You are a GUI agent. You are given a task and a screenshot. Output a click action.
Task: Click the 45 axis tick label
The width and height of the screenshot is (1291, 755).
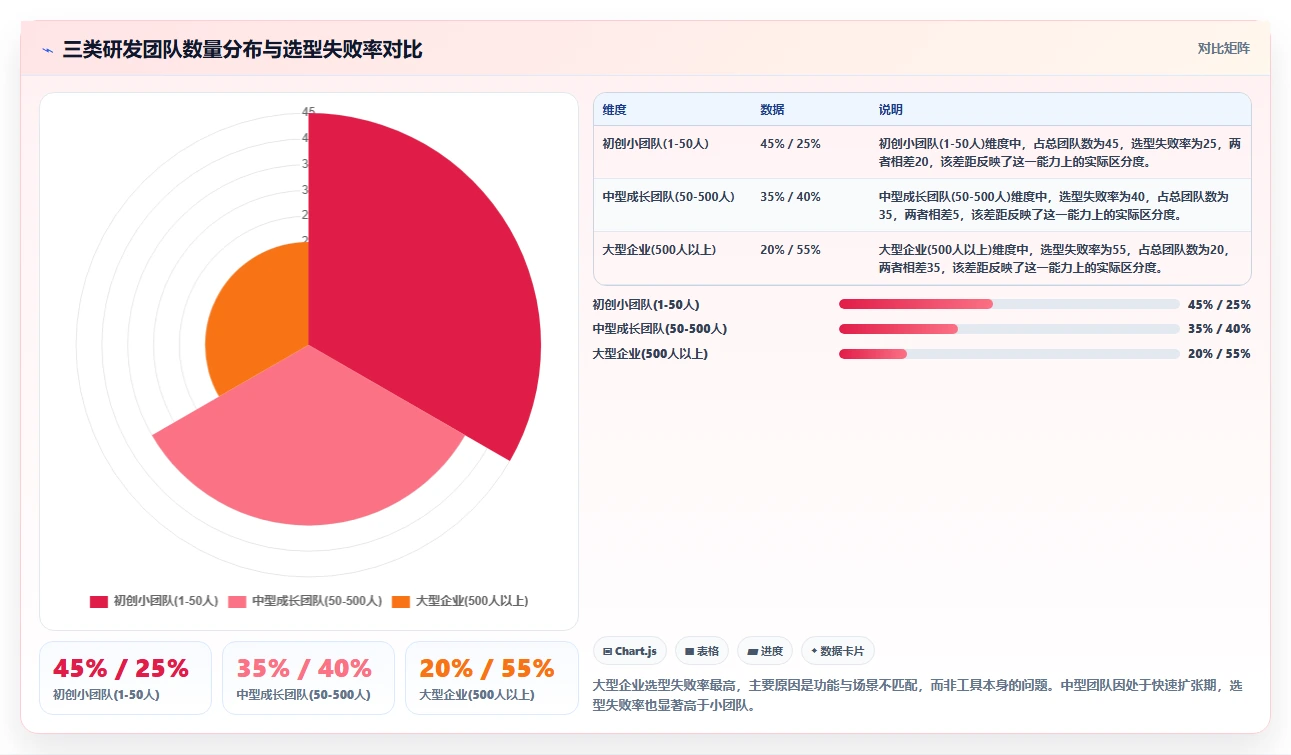308,111
